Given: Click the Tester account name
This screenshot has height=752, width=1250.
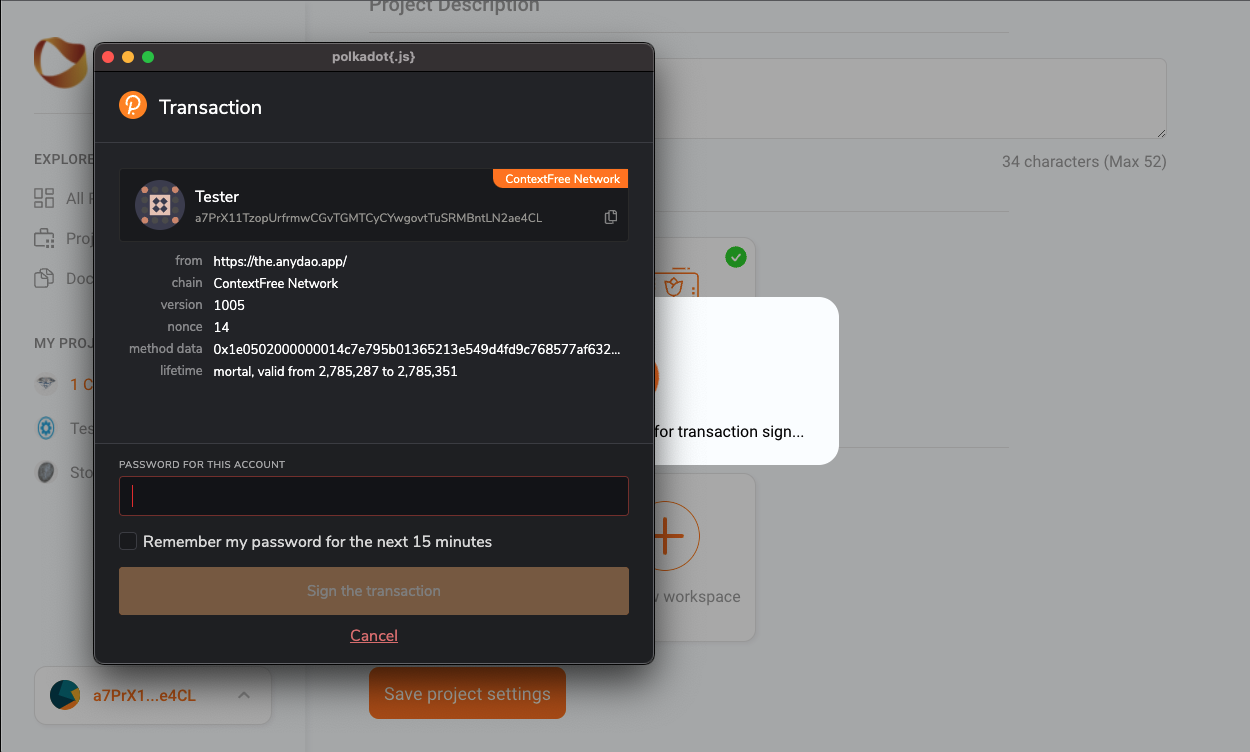Looking at the screenshot, I should point(217,197).
